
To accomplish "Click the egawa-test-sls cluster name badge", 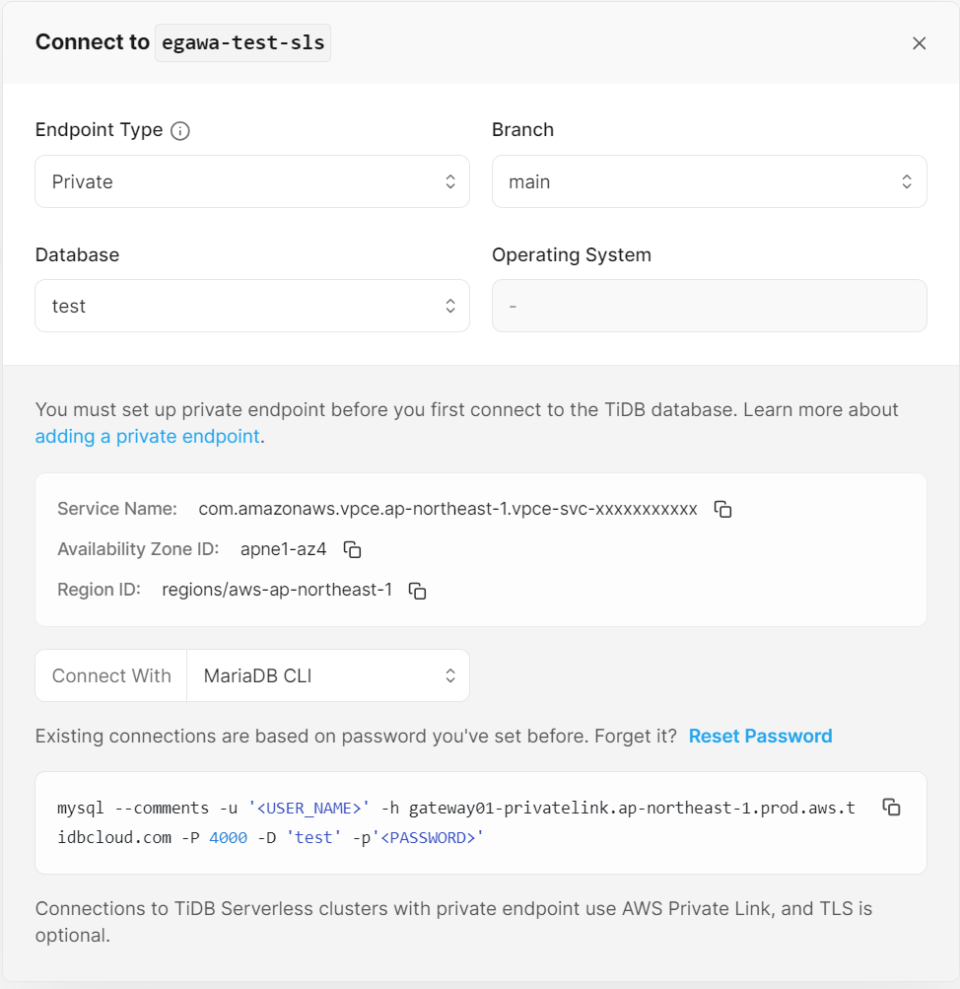I will 242,42.
